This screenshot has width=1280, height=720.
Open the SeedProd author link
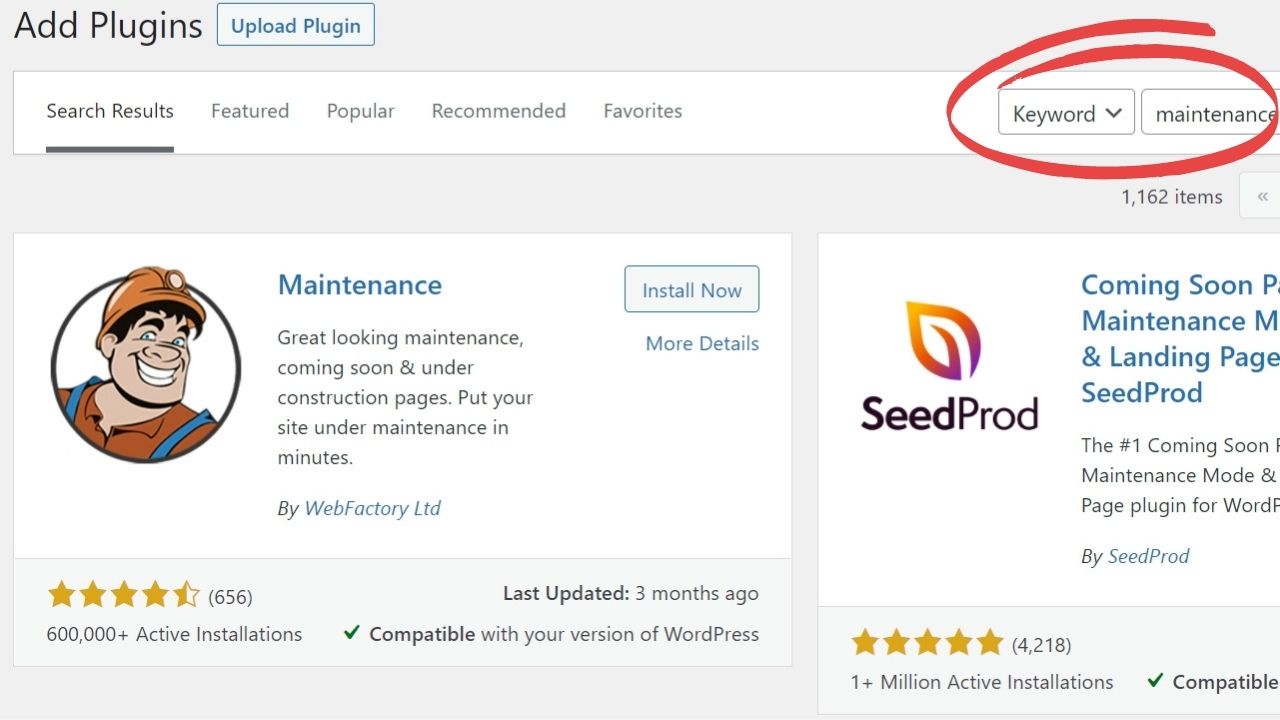(x=1148, y=556)
